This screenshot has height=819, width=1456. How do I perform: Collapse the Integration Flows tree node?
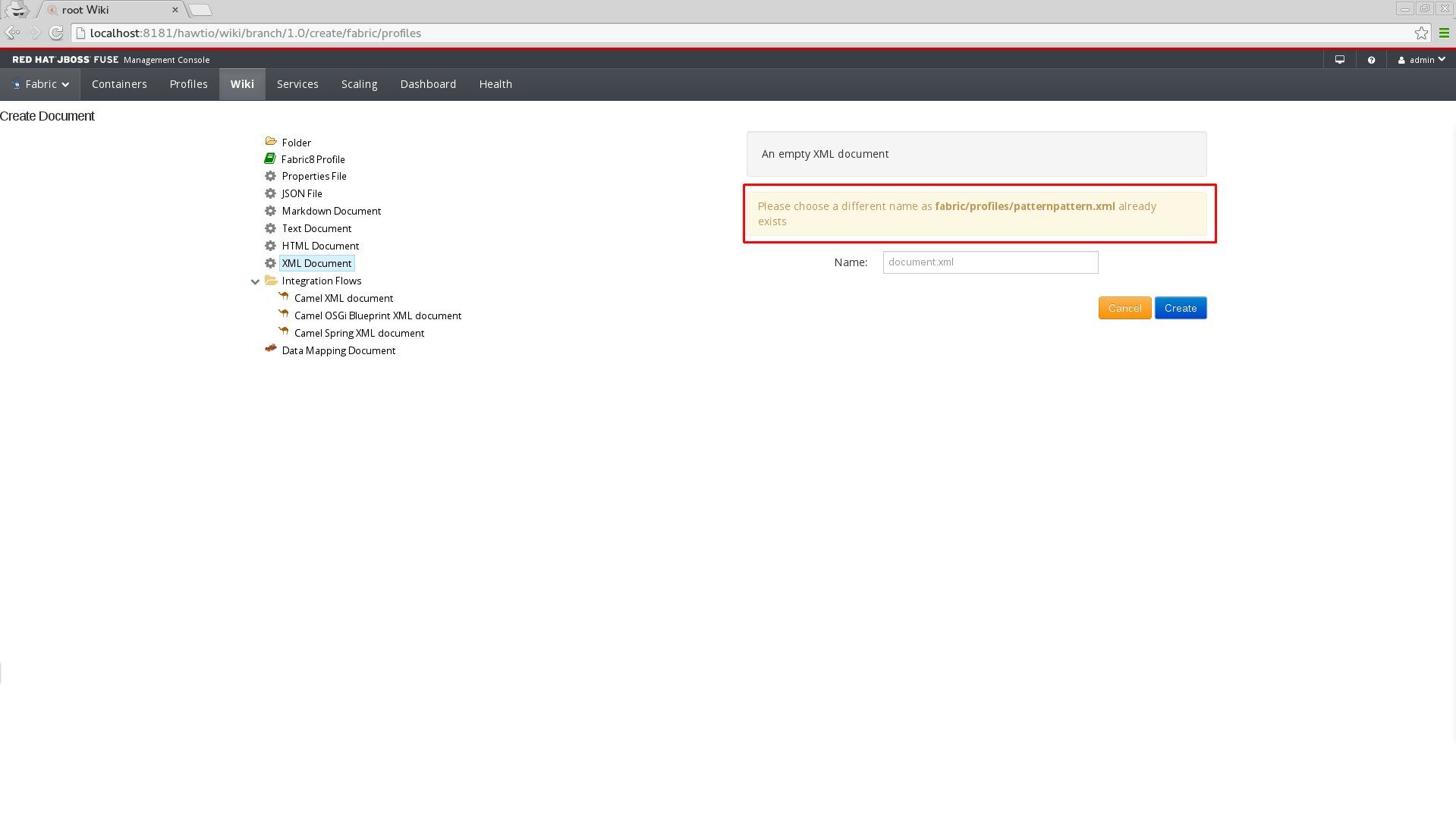point(256,281)
